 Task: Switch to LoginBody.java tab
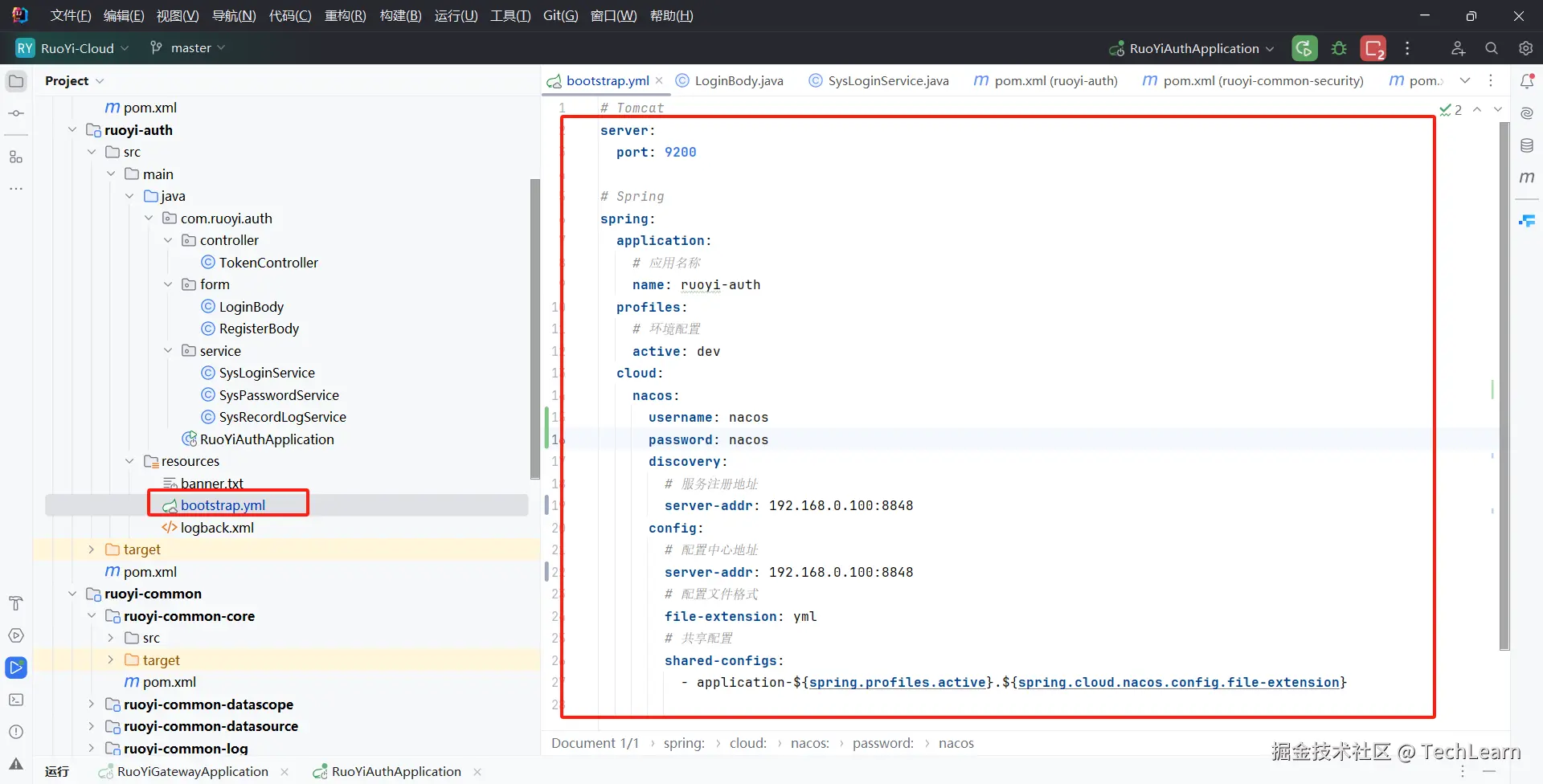click(730, 80)
